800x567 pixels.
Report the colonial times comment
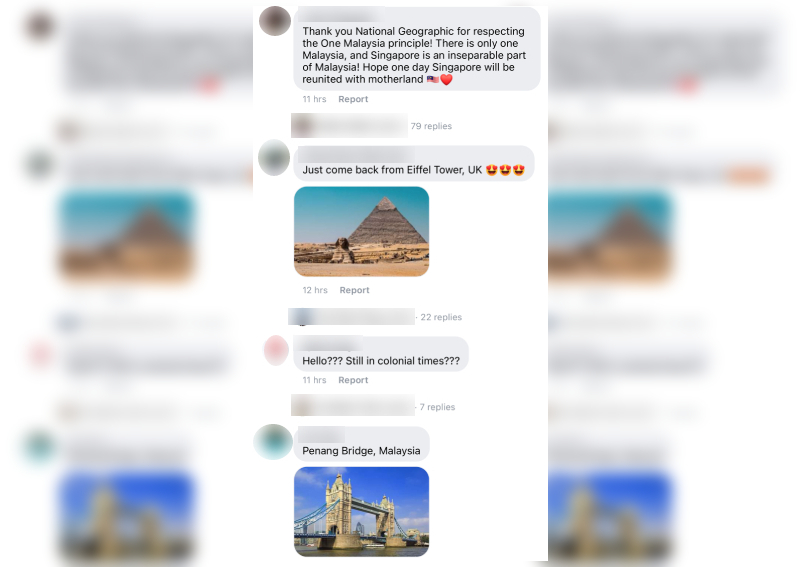(x=353, y=380)
